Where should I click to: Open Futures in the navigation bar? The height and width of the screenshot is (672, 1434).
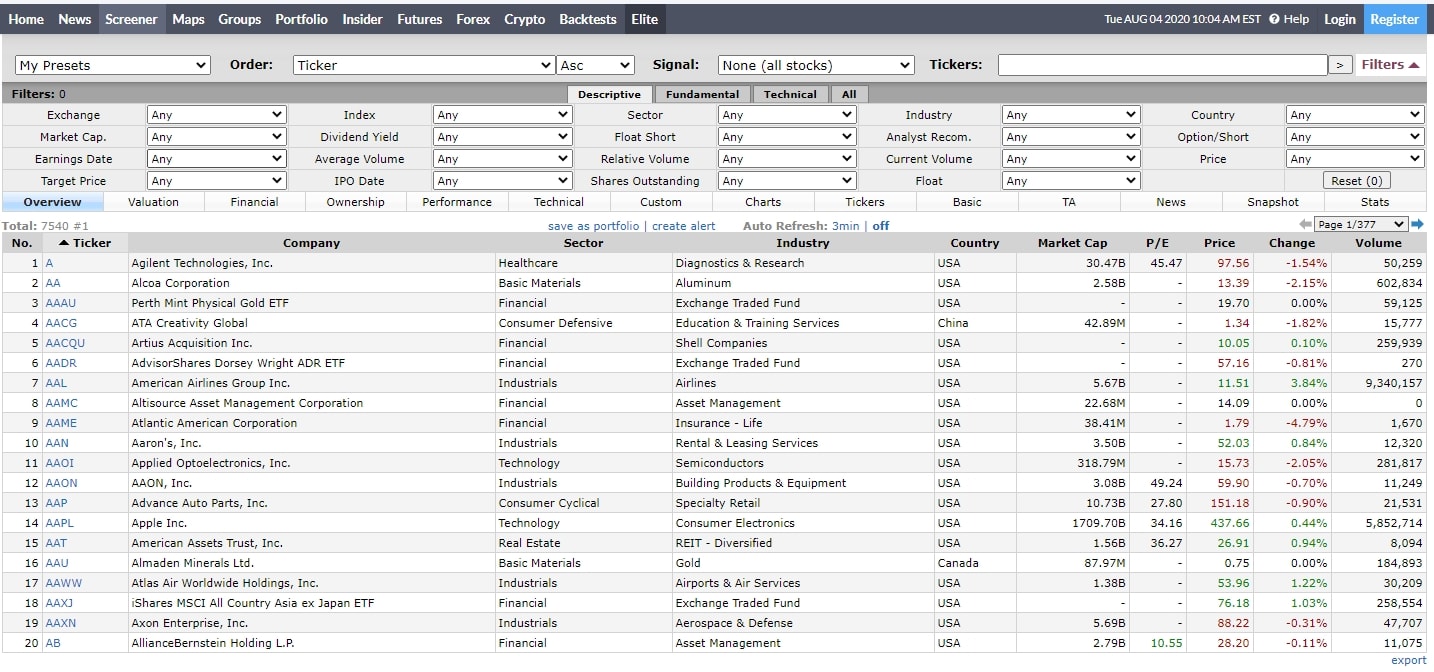[419, 19]
